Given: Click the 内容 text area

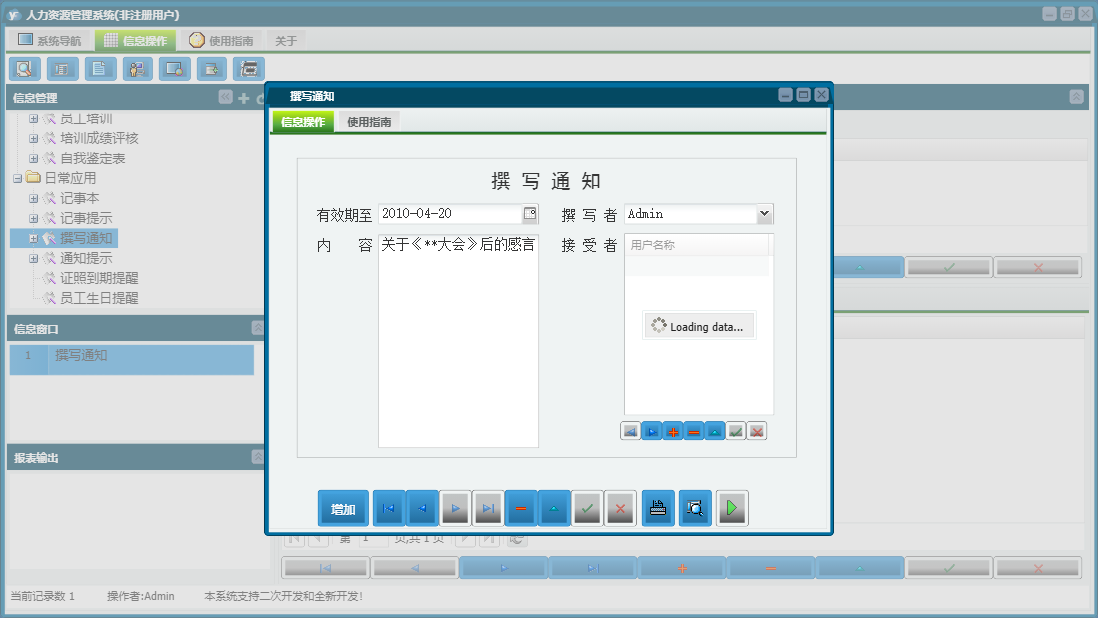Looking at the screenshot, I should click(x=459, y=341).
